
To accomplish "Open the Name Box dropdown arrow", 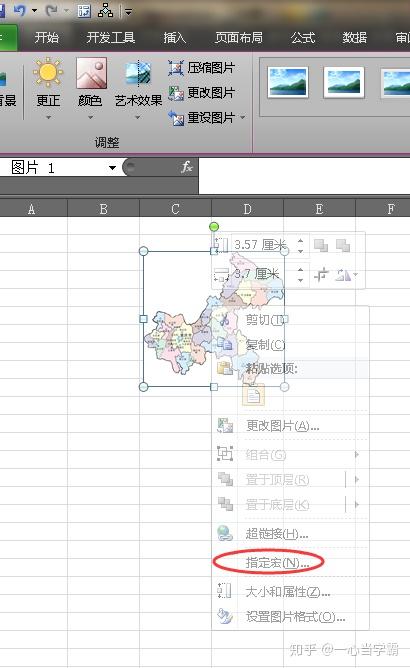I will pyautogui.click(x=113, y=167).
